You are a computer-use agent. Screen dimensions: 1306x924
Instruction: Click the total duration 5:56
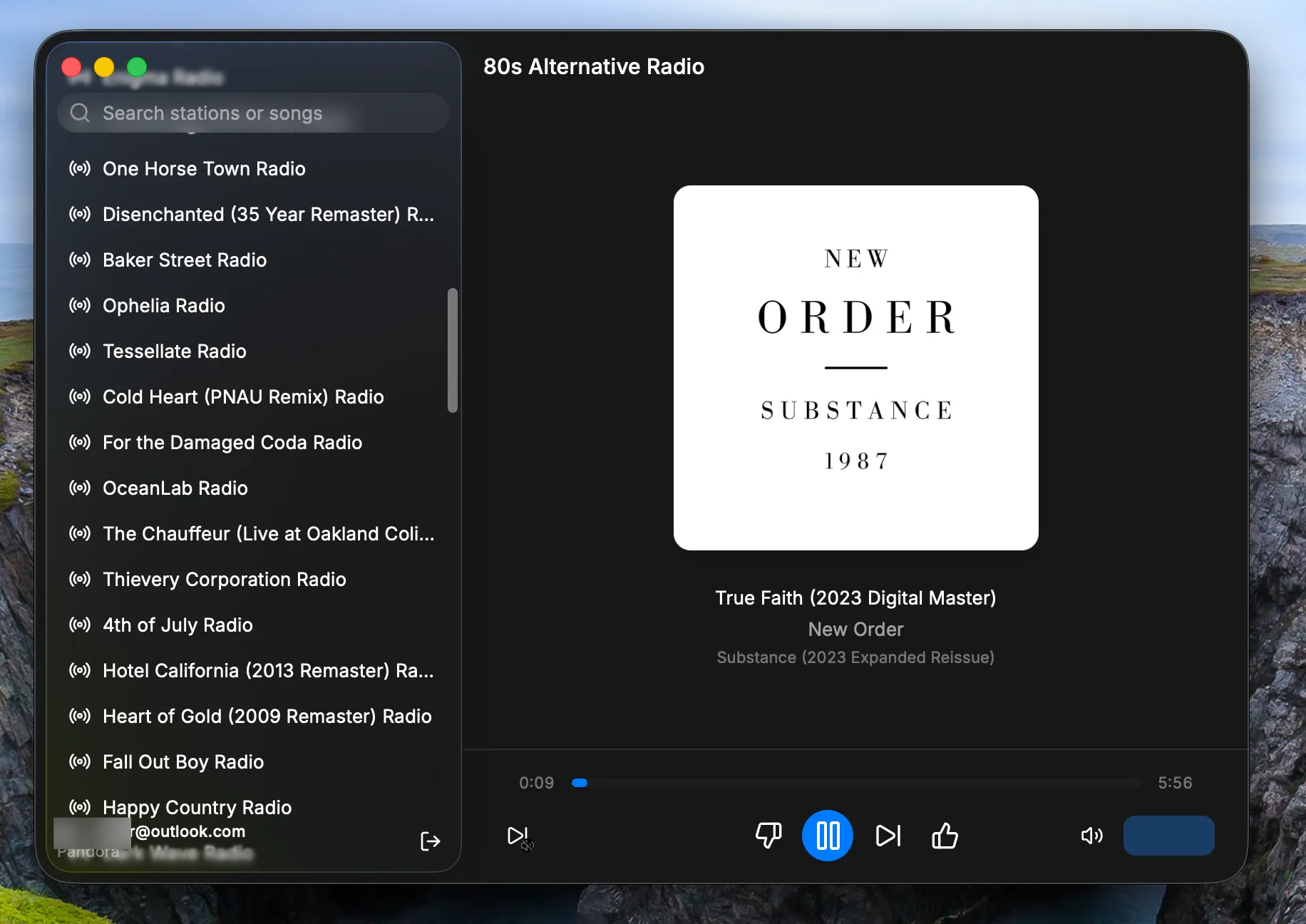(x=1175, y=783)
